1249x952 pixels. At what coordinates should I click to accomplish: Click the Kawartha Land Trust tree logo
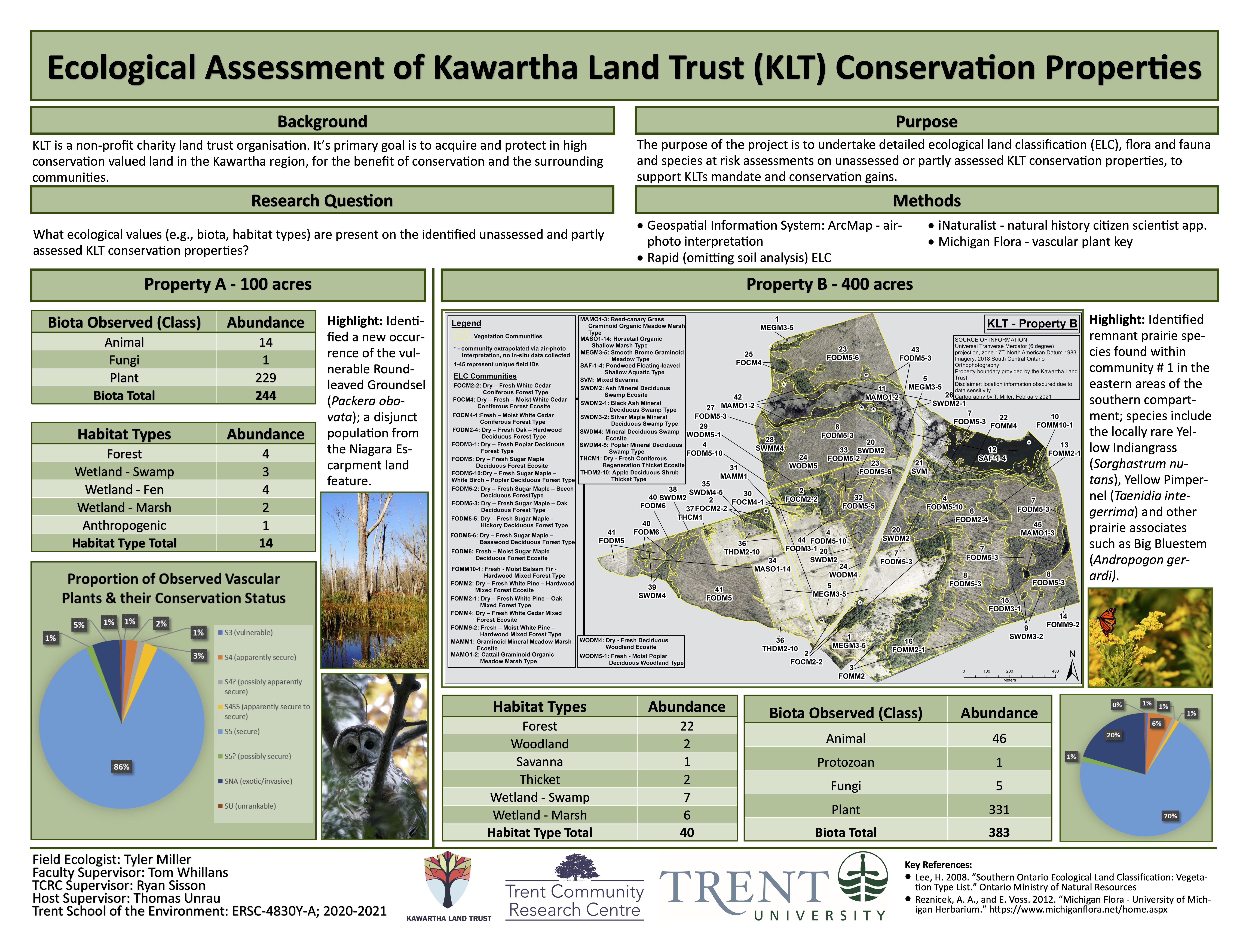coord(448,879)
